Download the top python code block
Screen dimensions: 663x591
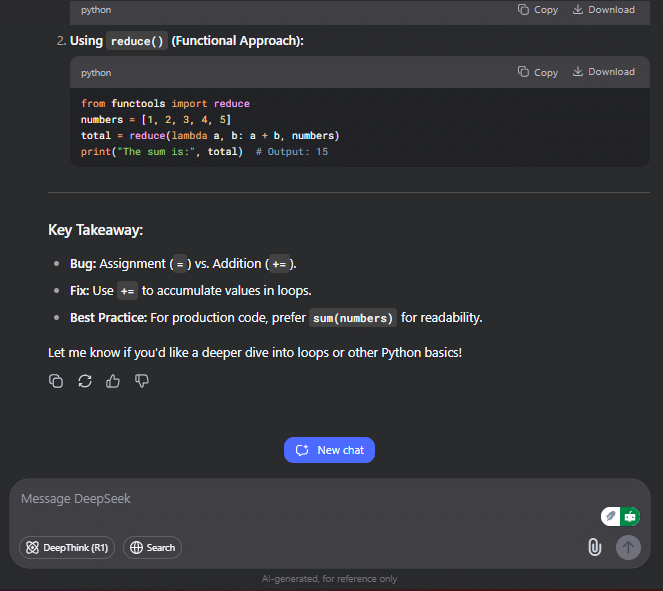point(603,10)
